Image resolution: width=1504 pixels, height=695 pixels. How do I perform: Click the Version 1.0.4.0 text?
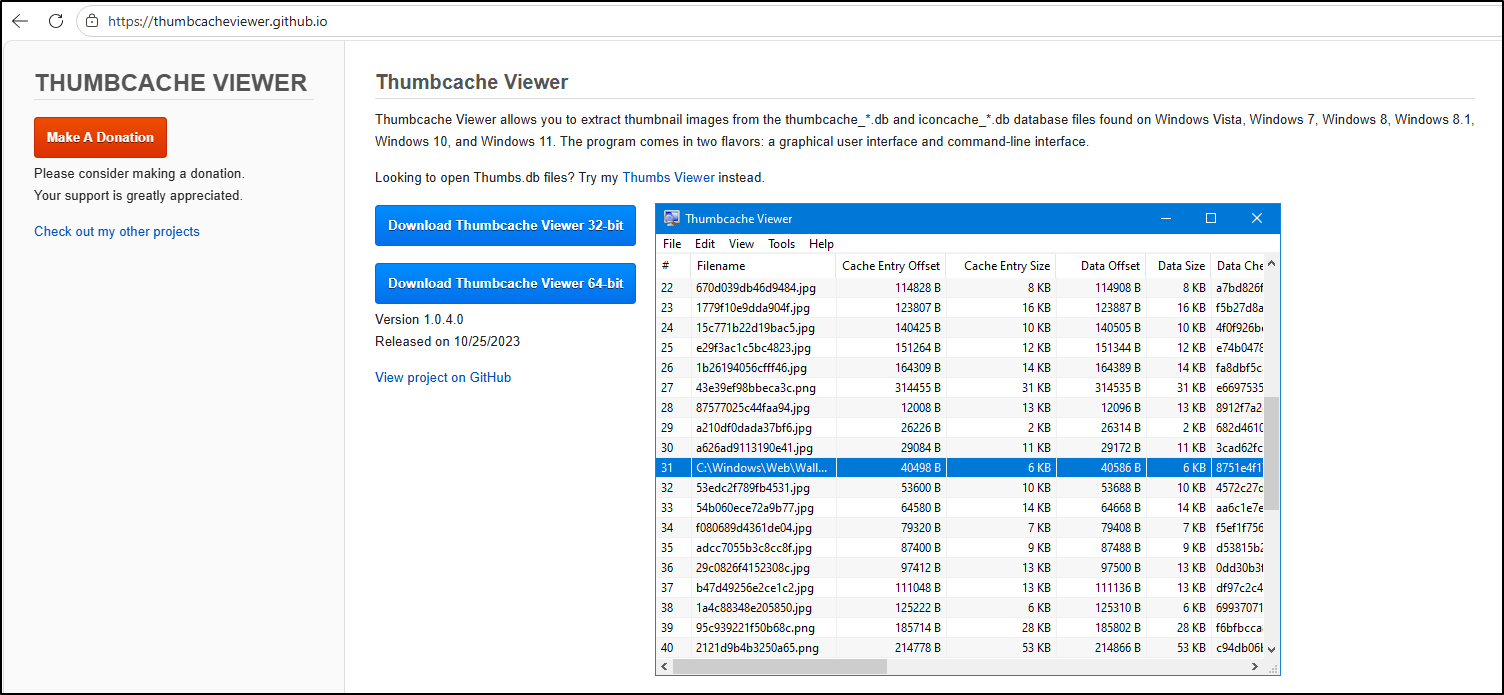pyautogui.click(x=419, y=320)
